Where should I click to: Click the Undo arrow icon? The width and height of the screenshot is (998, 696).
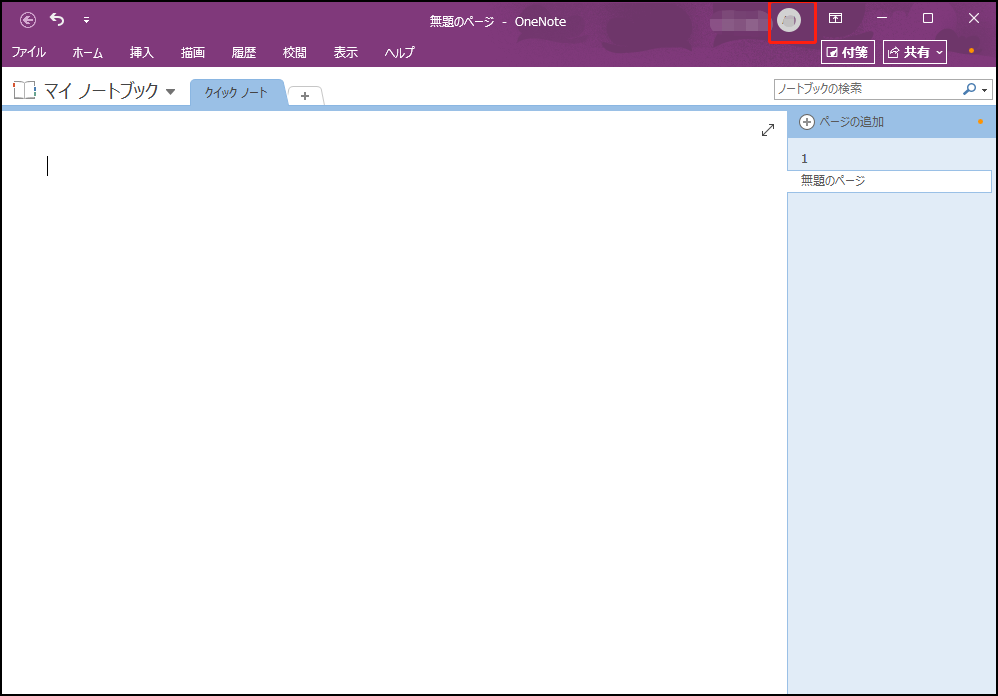[x=57, y=20]
